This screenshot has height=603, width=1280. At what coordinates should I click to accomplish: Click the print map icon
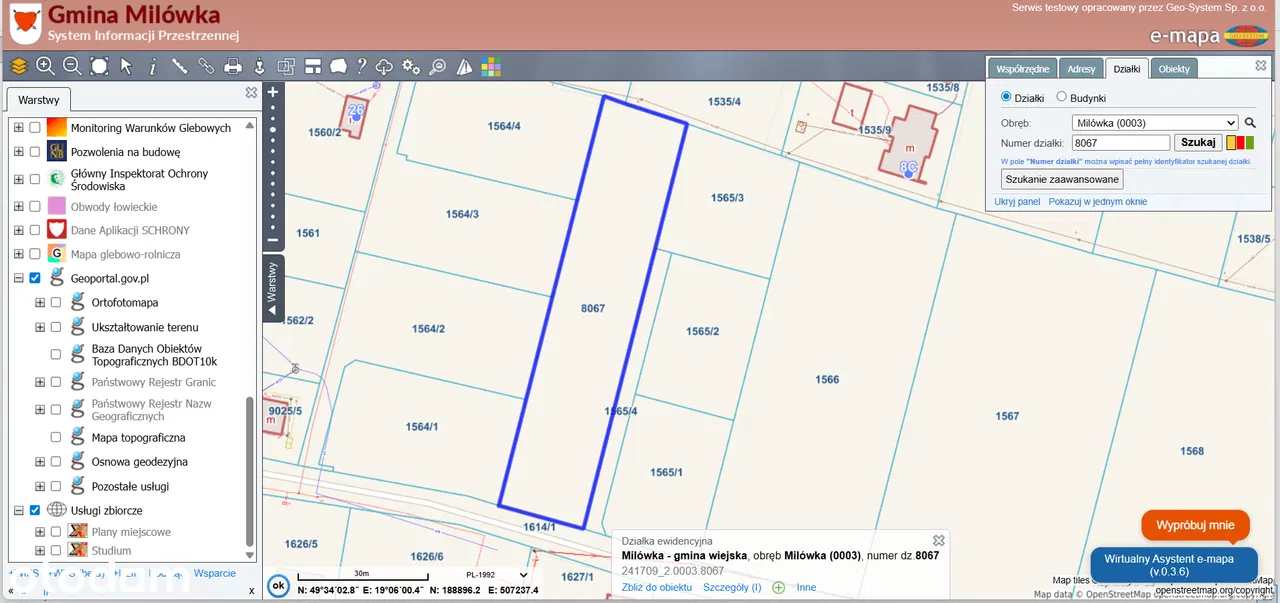233,67
